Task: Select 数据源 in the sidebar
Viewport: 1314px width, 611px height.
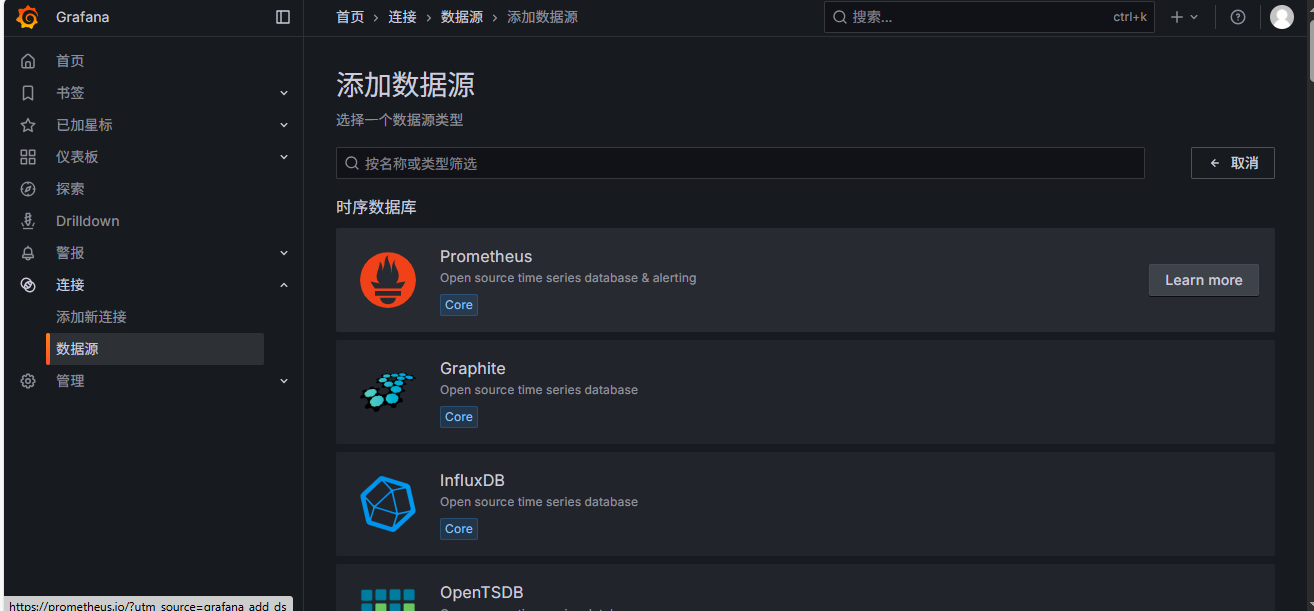Action: click(x=155, y=349)
